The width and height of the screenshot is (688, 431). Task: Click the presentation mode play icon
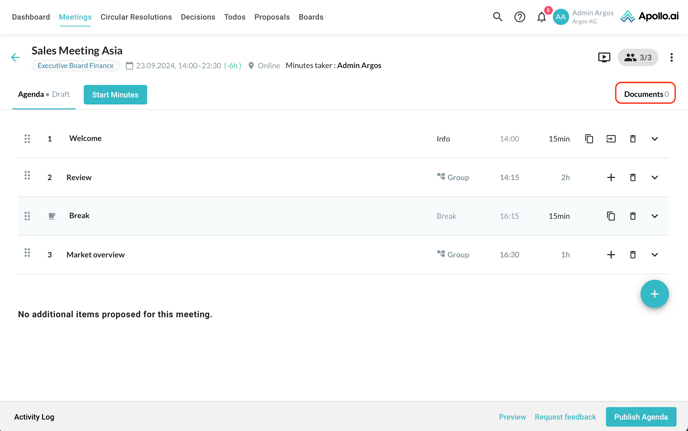[604, 57]
